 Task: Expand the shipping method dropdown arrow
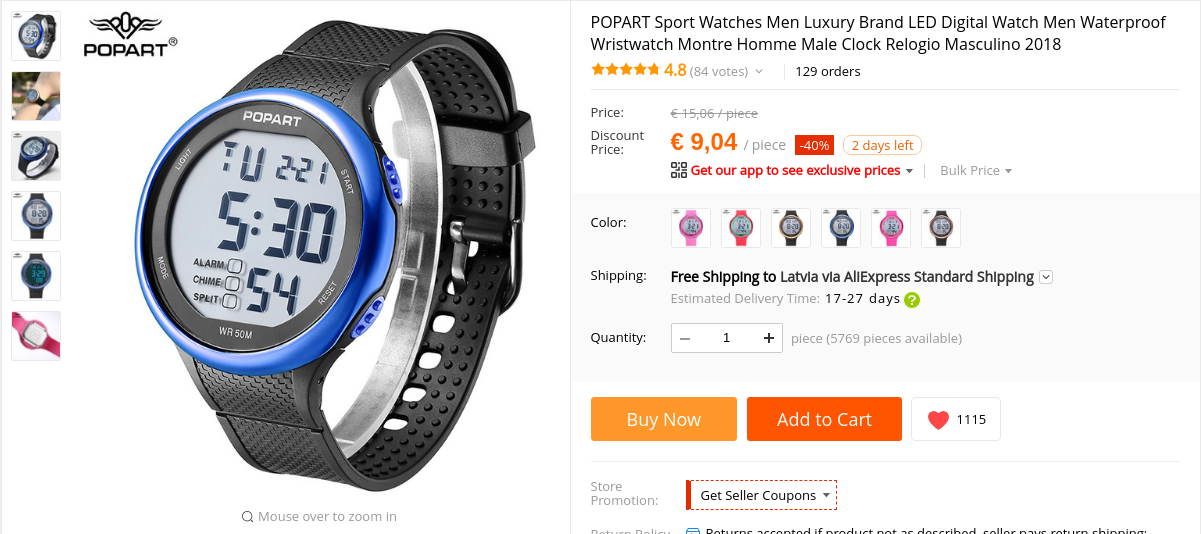pyautogui.click(x=1046, y=277)
